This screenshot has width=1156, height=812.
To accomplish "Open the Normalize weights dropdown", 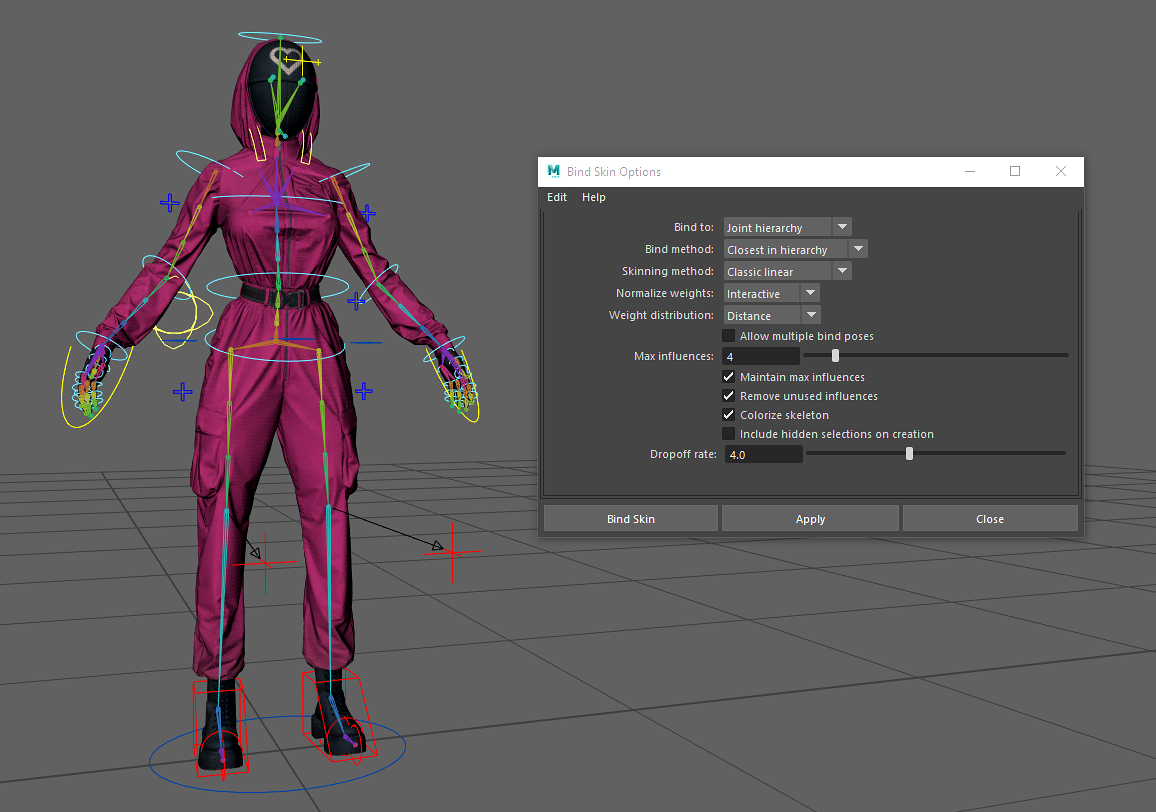I will click(811, 293).
